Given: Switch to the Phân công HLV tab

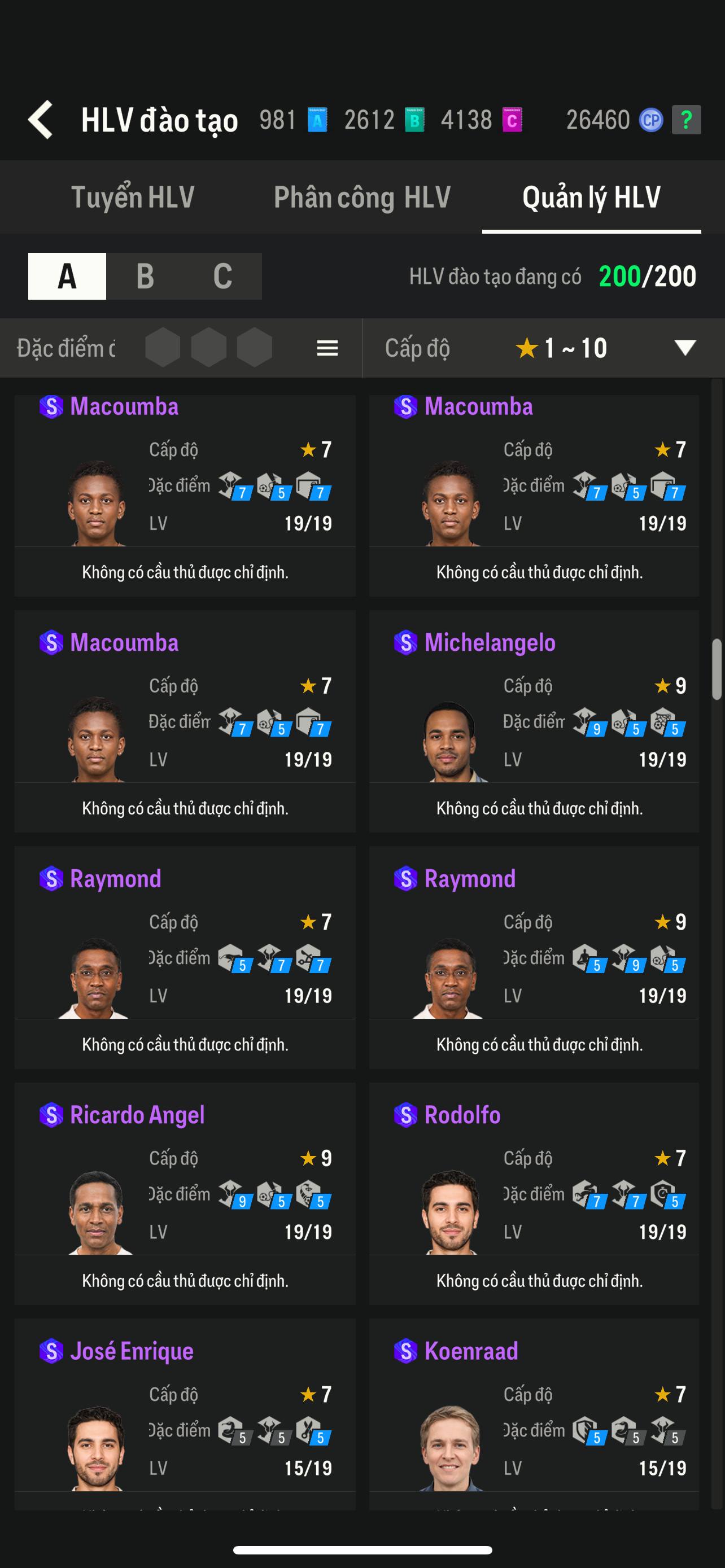Looking at the screenshot, I should (362, 197).
